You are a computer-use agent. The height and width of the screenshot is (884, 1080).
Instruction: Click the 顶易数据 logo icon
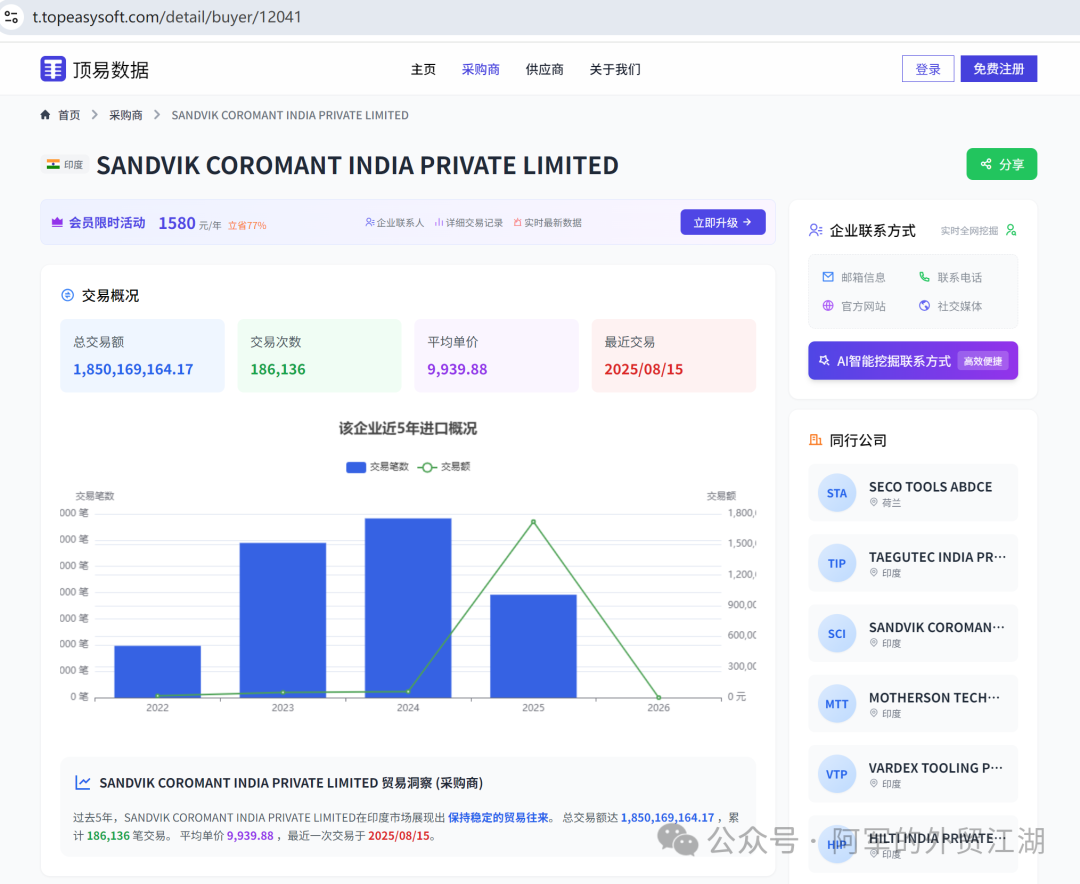coord(52,69)
